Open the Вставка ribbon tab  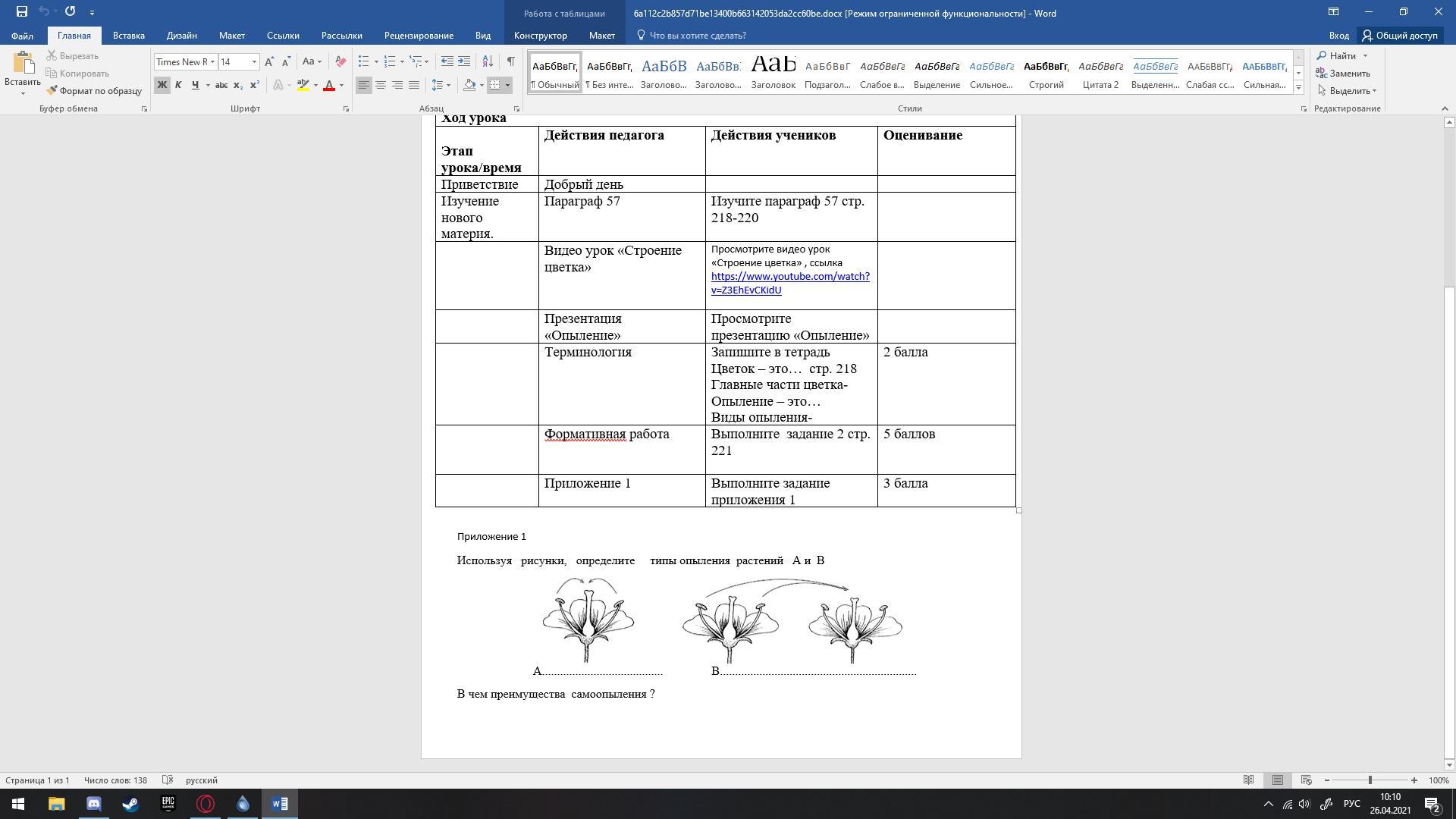128,36
